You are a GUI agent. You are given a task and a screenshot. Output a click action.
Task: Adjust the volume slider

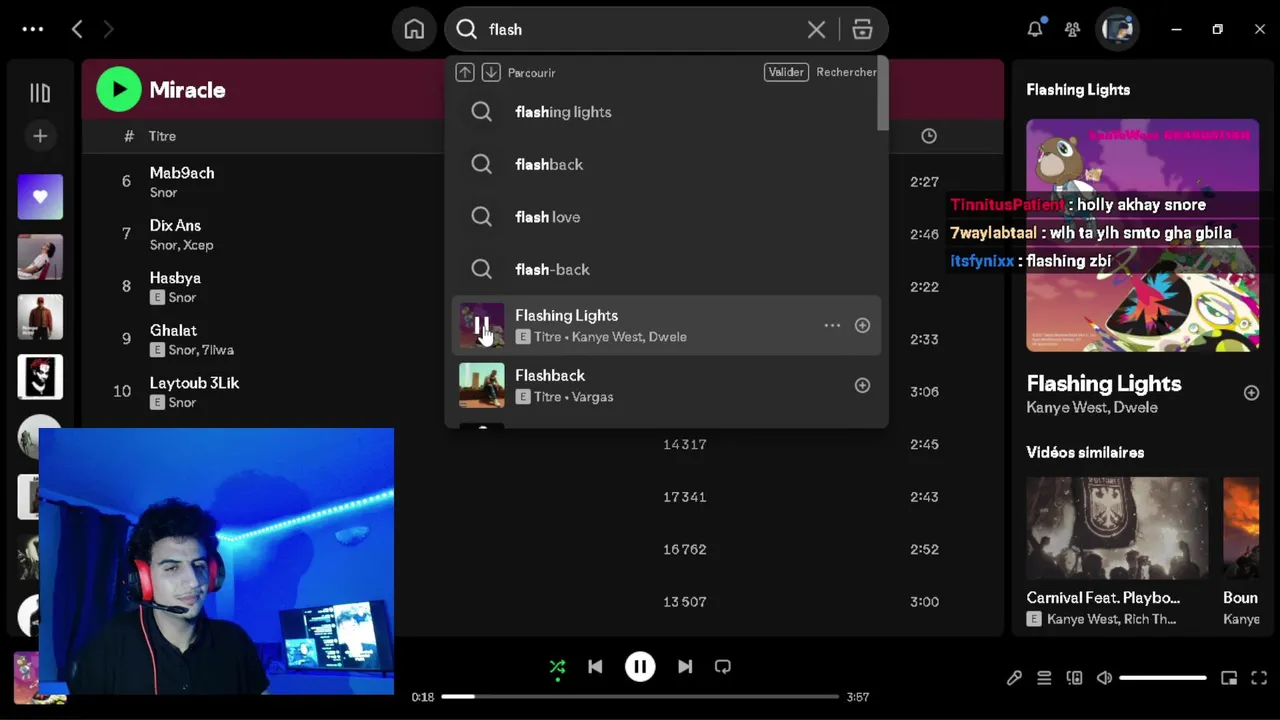(1163, 678)
